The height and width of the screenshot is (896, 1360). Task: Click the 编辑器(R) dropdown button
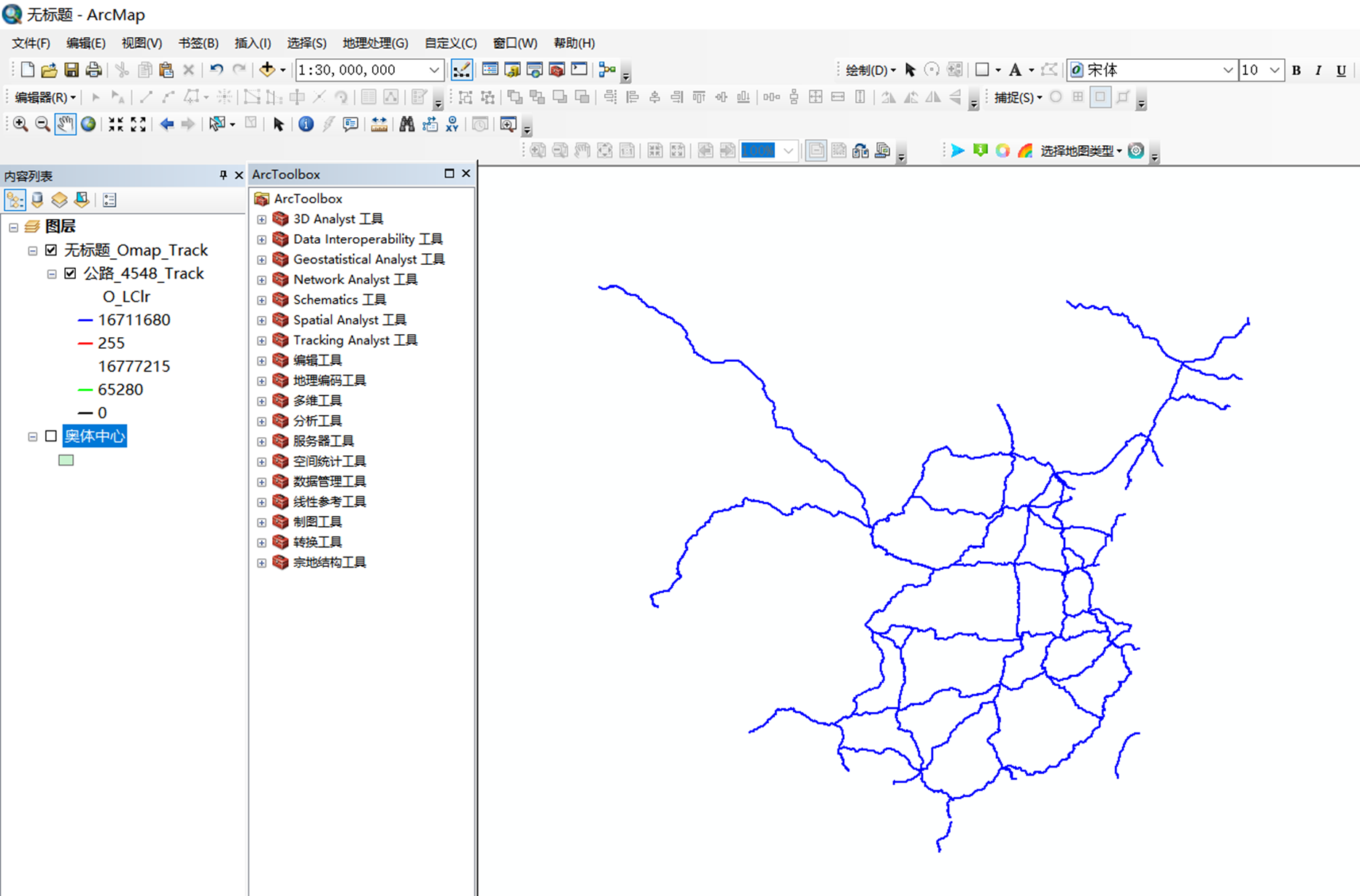45,97
